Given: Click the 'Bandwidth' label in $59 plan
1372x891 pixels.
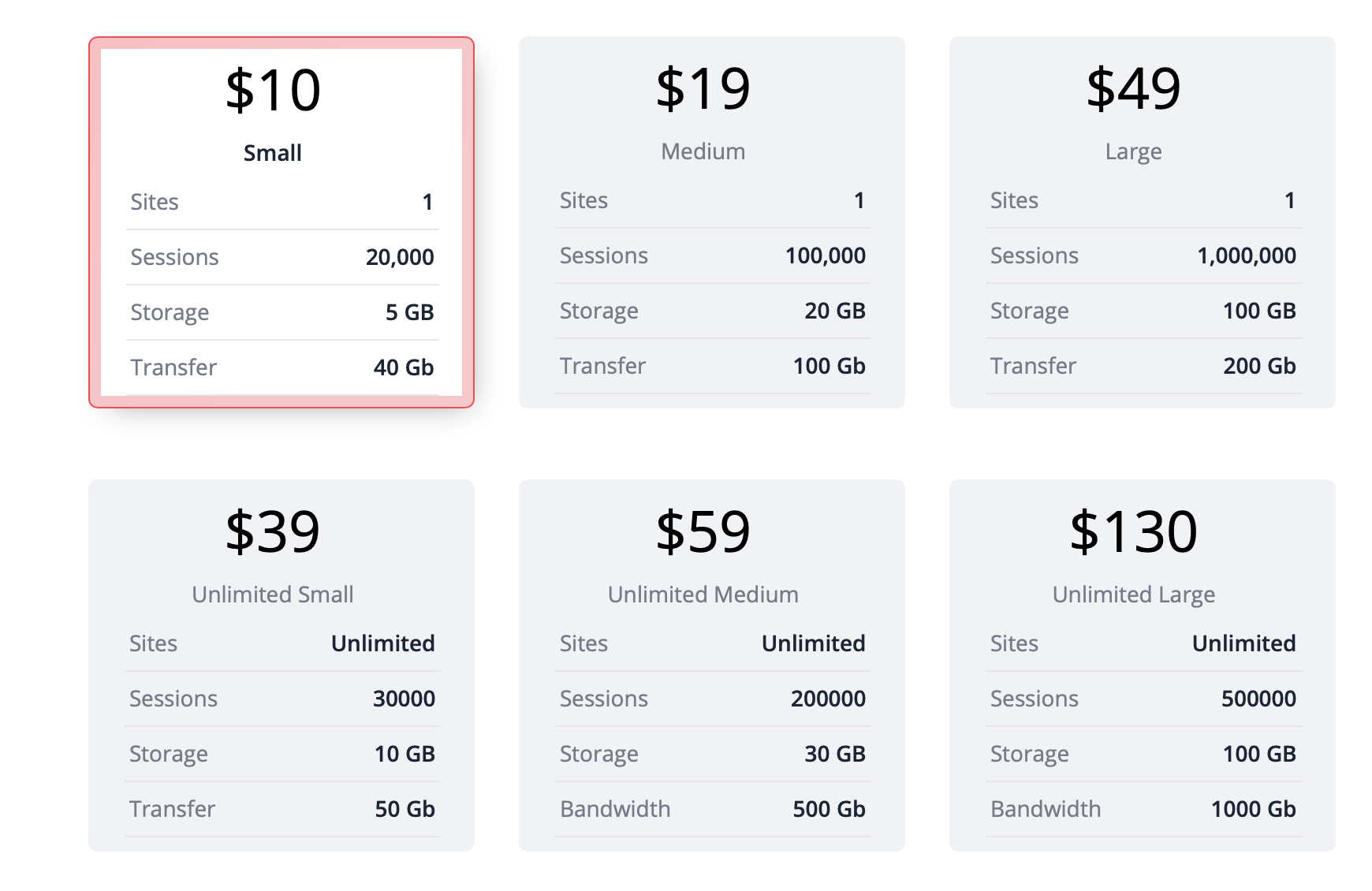Looking at the screenshot, I should click(615, 809).
